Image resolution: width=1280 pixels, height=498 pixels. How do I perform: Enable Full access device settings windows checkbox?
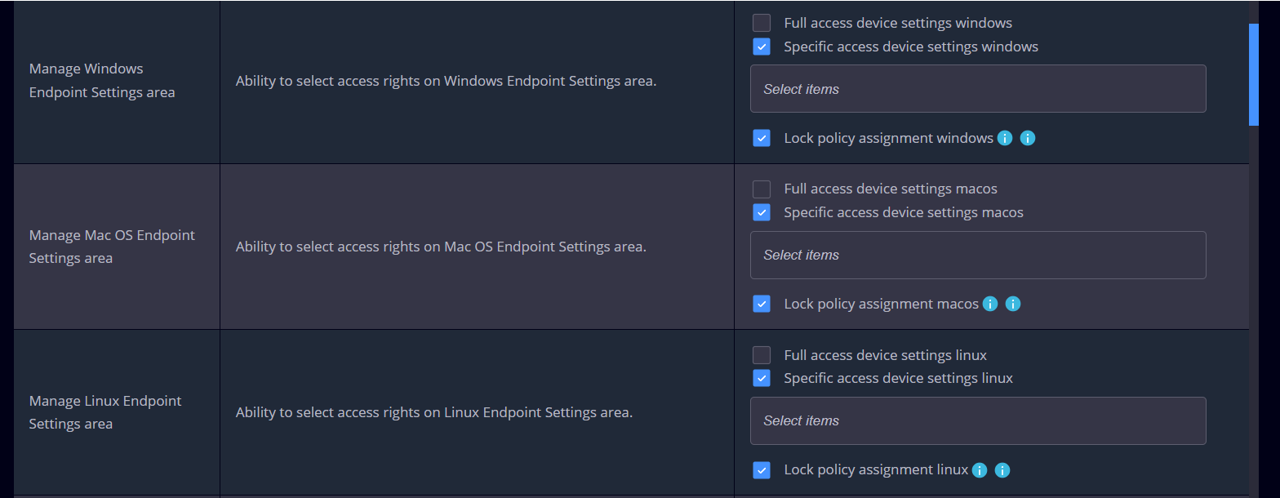point(762,23)
